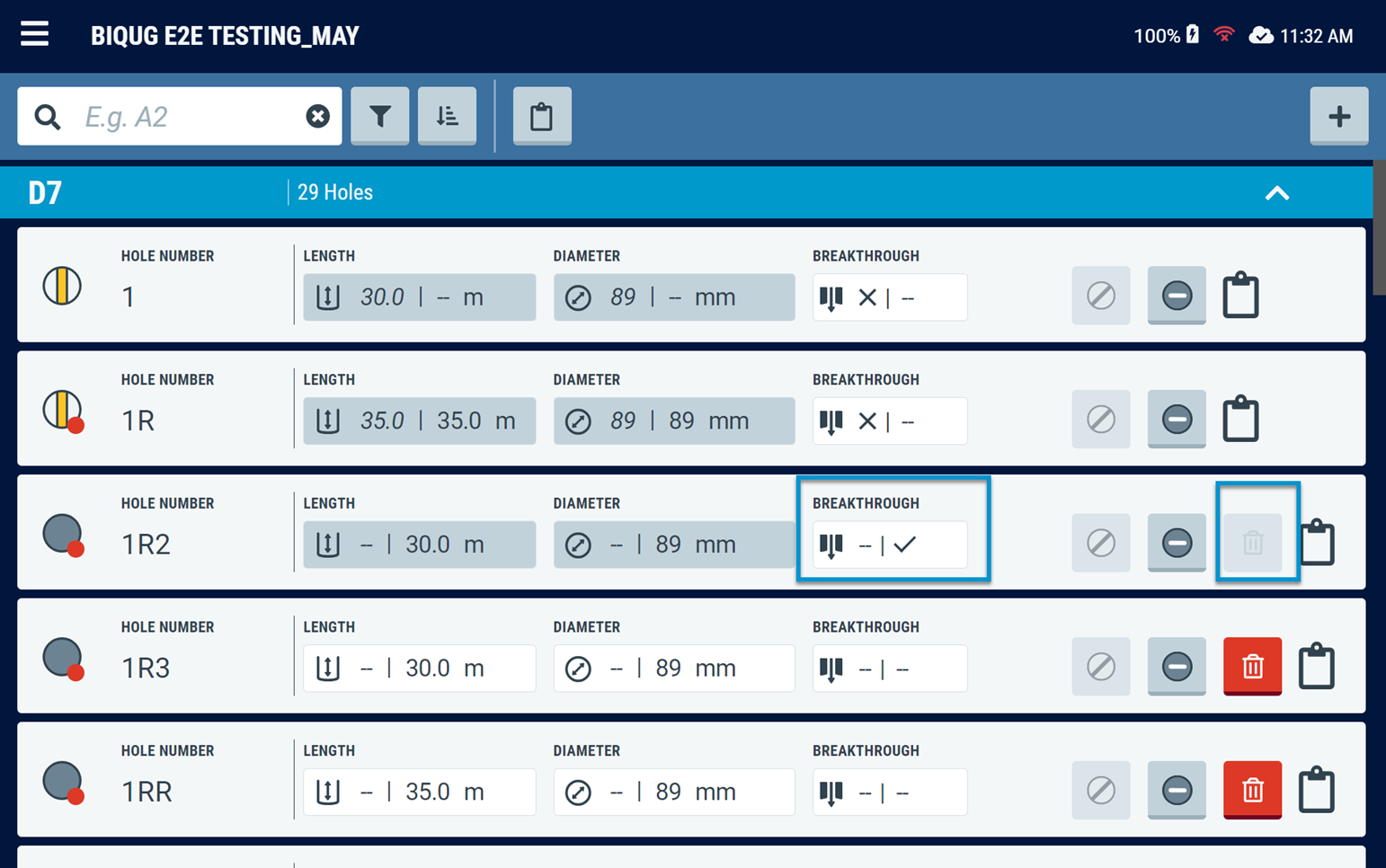
Task: Click the disabled-circle button for hole 1R
Action: tap(1101, 420)
